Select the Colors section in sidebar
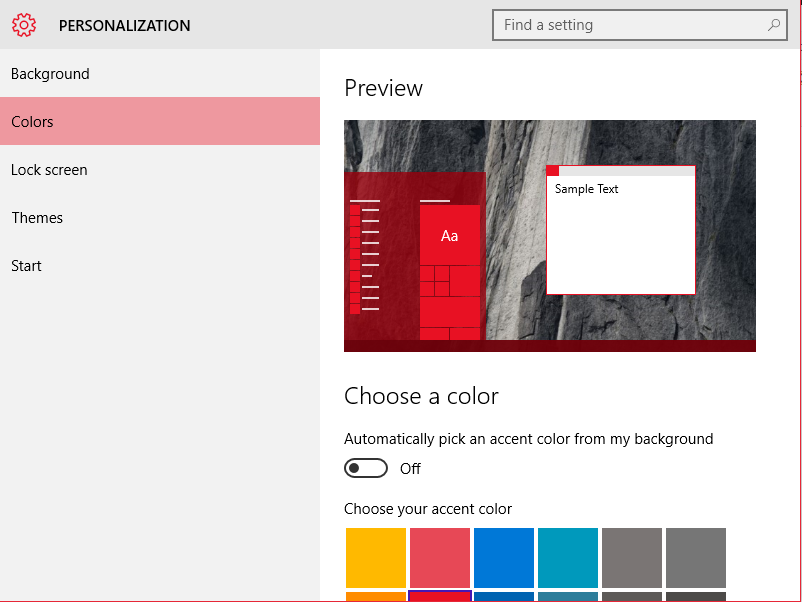Viewport: 802px width, 602px height. (33, 122)
